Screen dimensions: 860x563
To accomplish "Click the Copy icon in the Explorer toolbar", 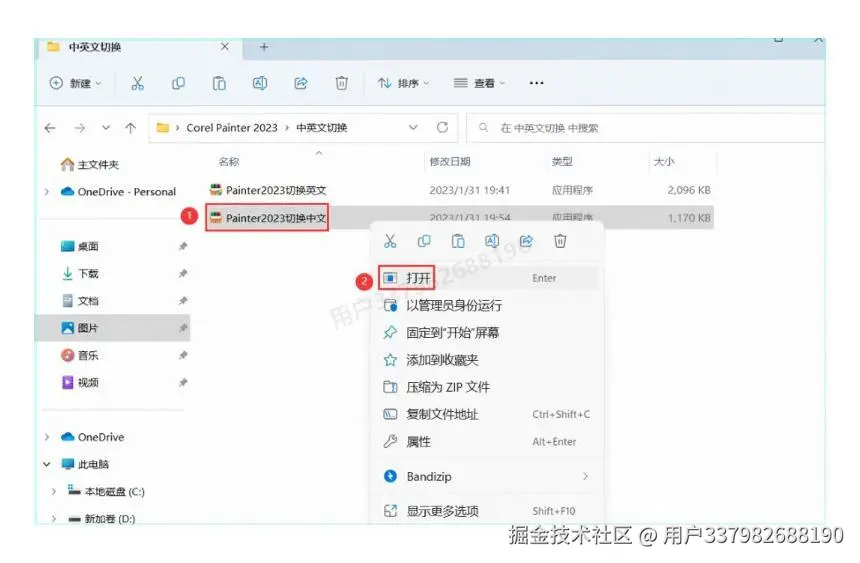I will (178, 83).
